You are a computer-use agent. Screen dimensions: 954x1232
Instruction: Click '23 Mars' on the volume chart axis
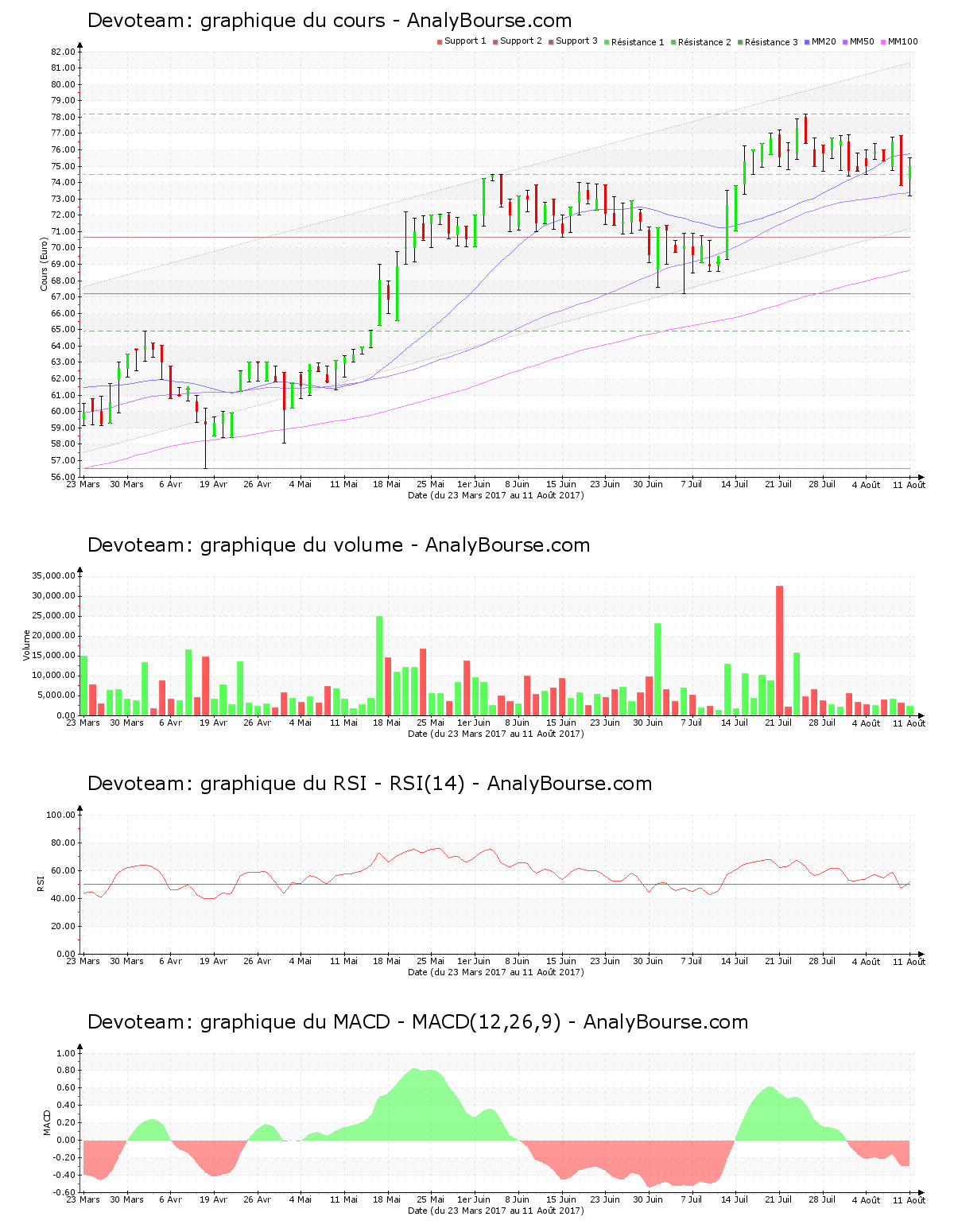[83, 723]
